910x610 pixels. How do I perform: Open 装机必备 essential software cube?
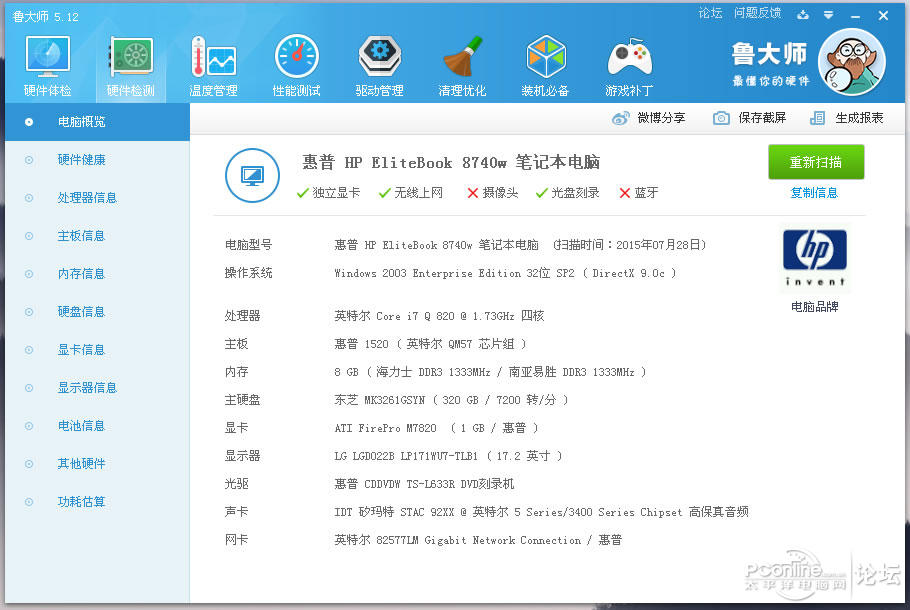546,65
